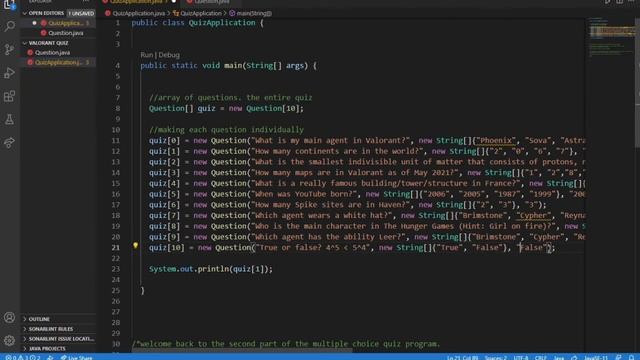Click the Java language mode indicator
Viewport: 640px width, 360px height.
point(558,358)
